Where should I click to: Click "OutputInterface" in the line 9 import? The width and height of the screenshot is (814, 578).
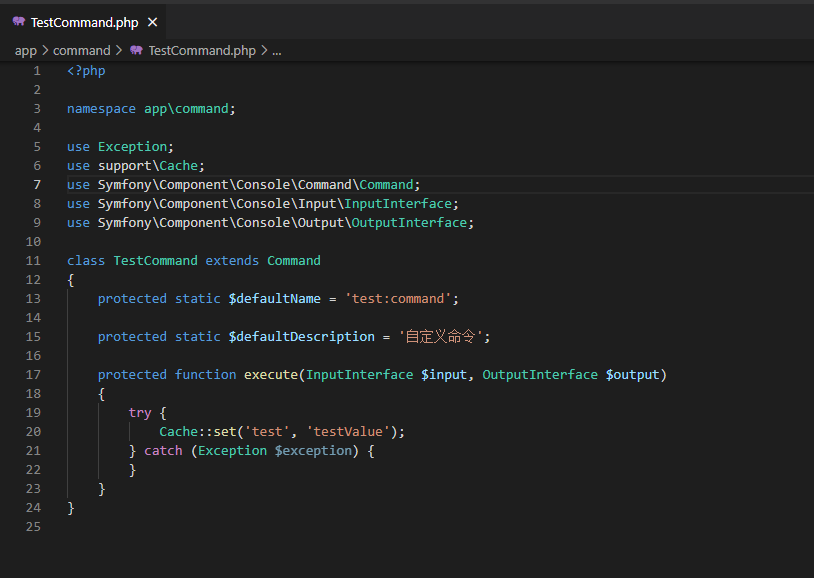click(x=410, y=223)
